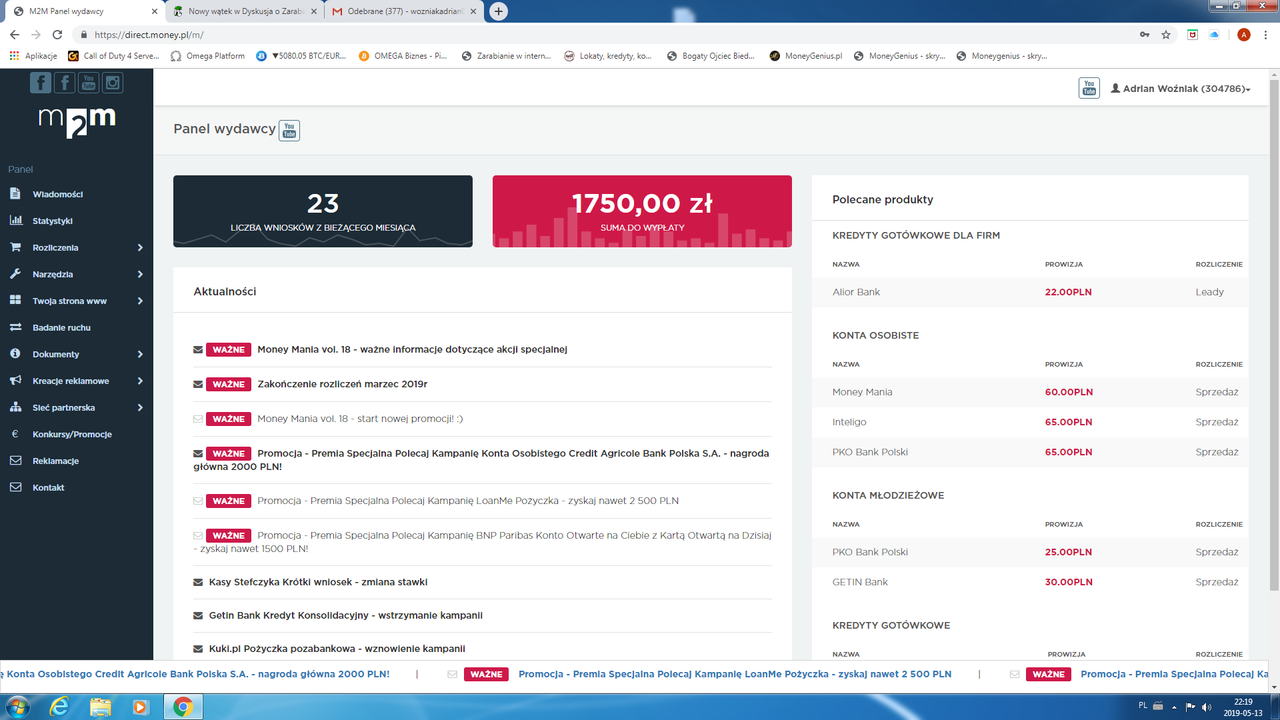1280x720 pixels.
Task: Open media player from taskbar
Action: click(x=140, y=707)
